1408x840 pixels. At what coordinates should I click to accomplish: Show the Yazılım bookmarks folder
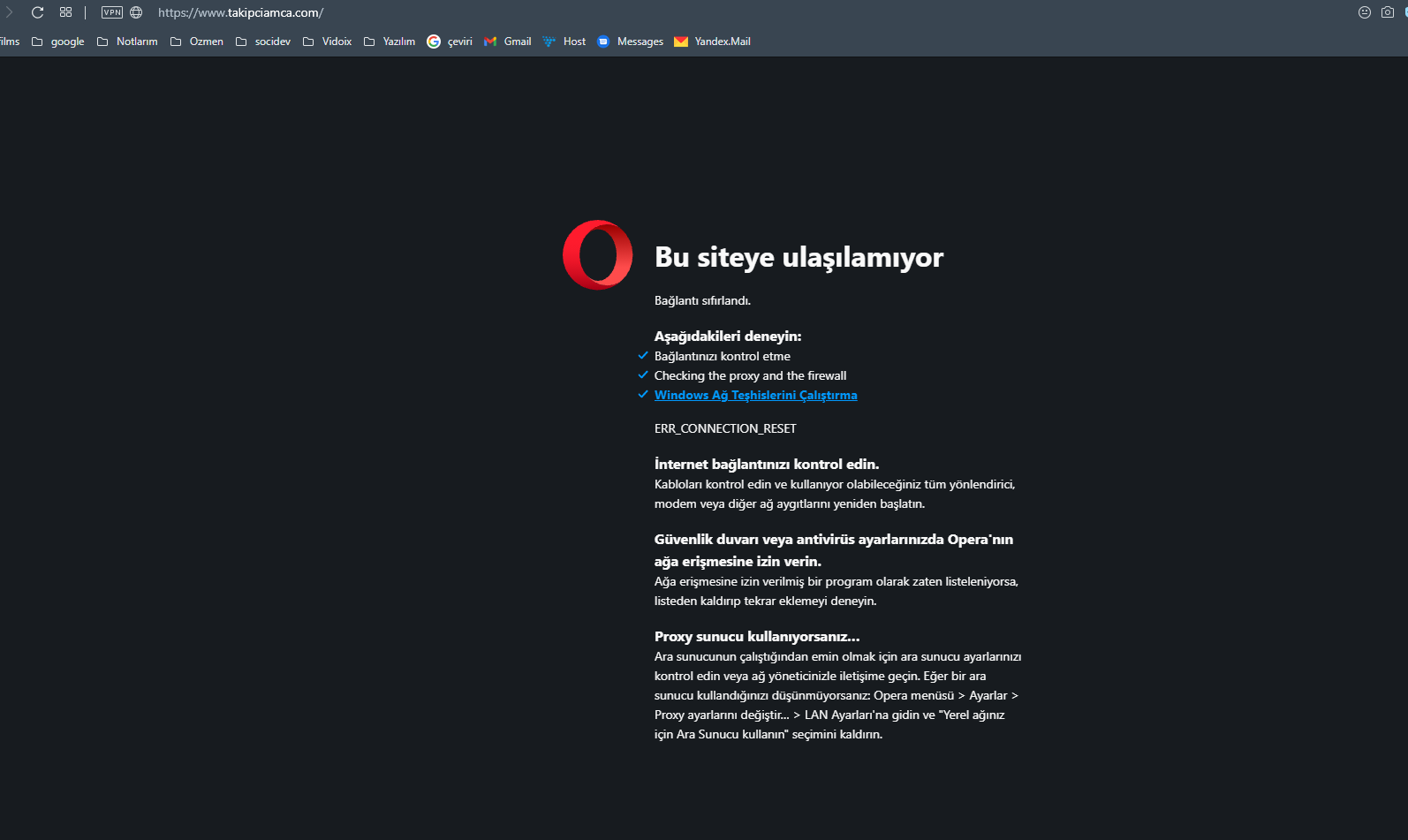click(x=390, y=42)
